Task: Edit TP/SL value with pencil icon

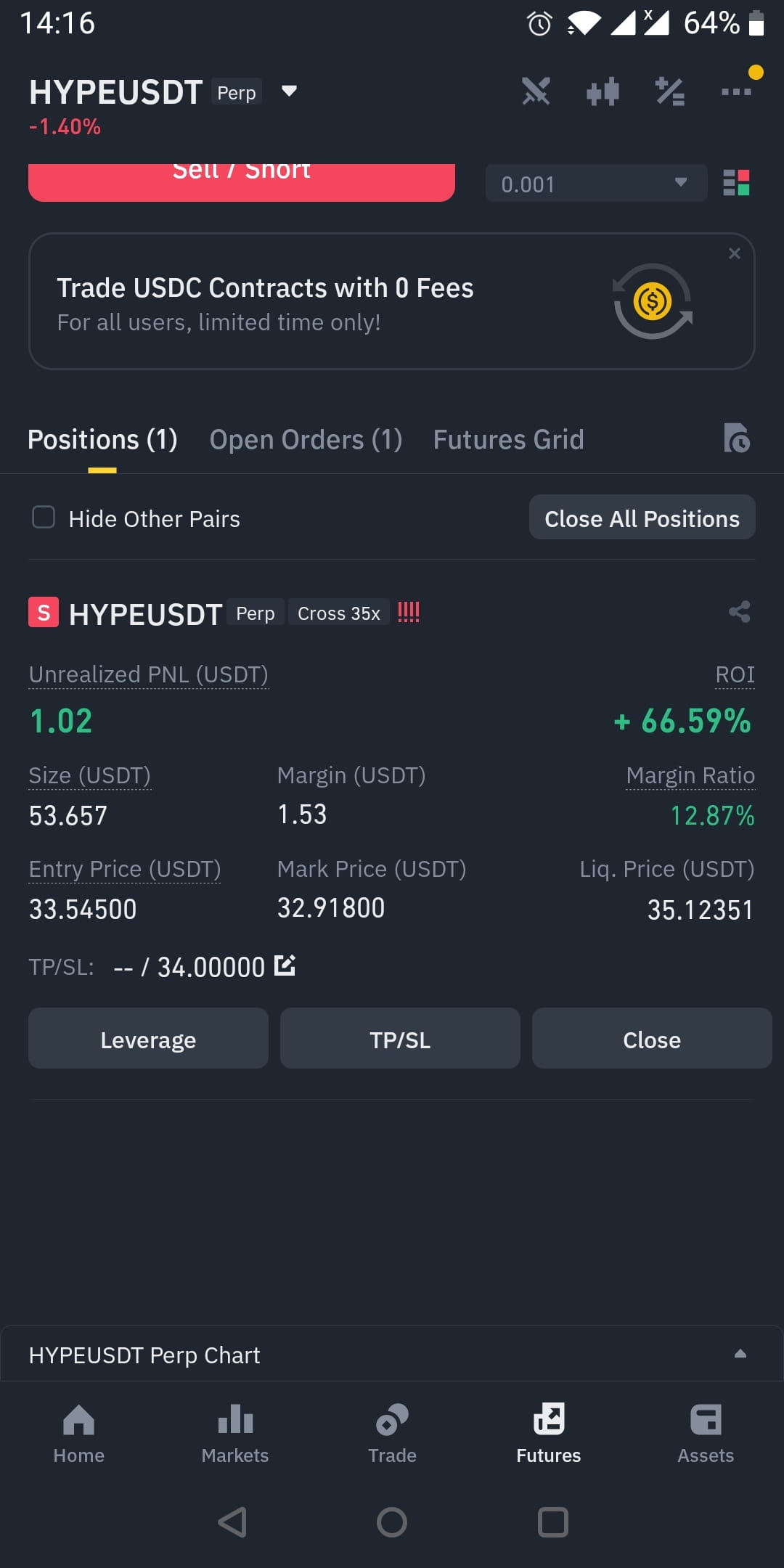Action: [285, 965]
